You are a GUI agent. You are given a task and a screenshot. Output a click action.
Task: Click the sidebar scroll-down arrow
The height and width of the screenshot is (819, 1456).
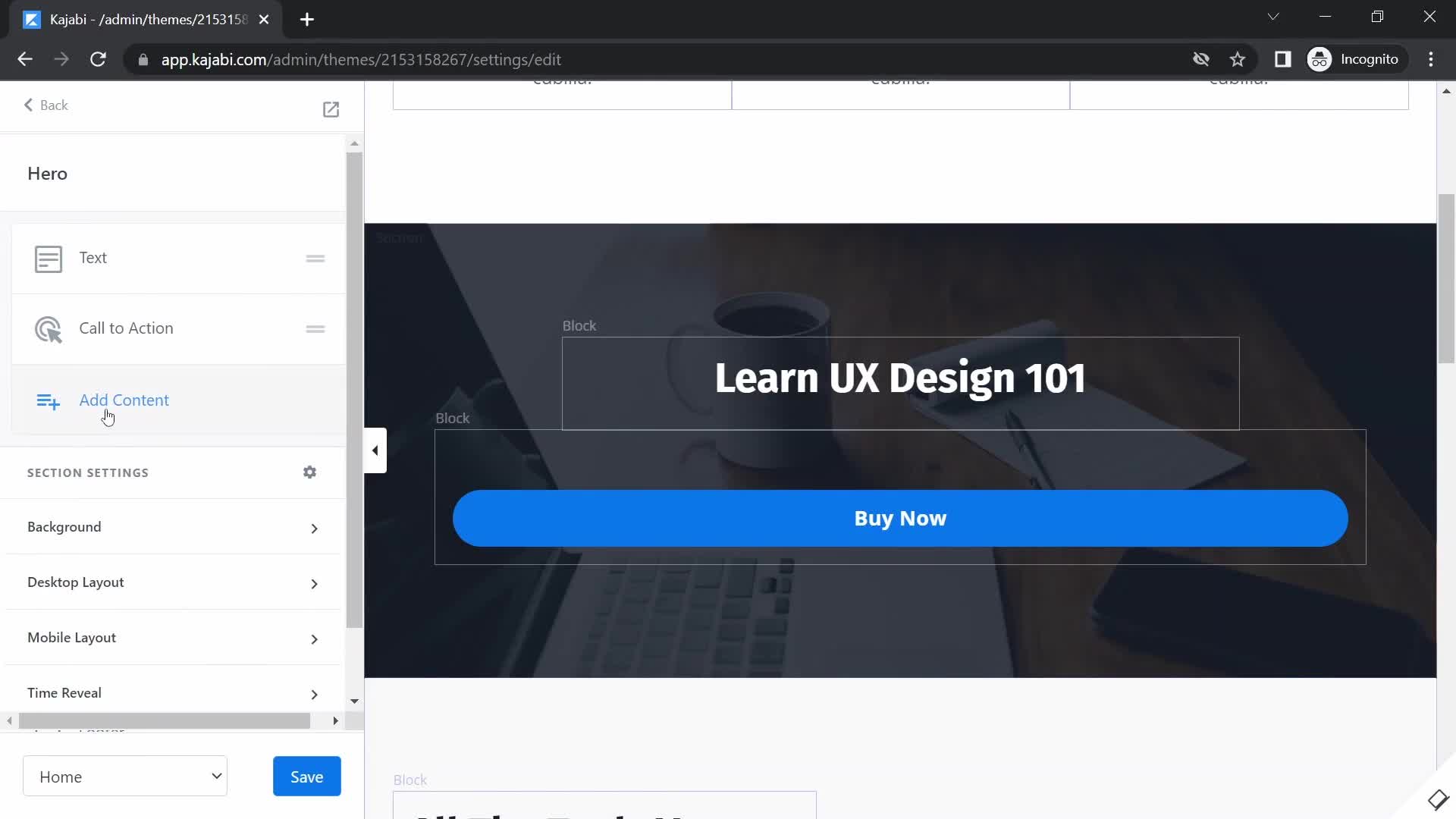(x=354, y=701)
